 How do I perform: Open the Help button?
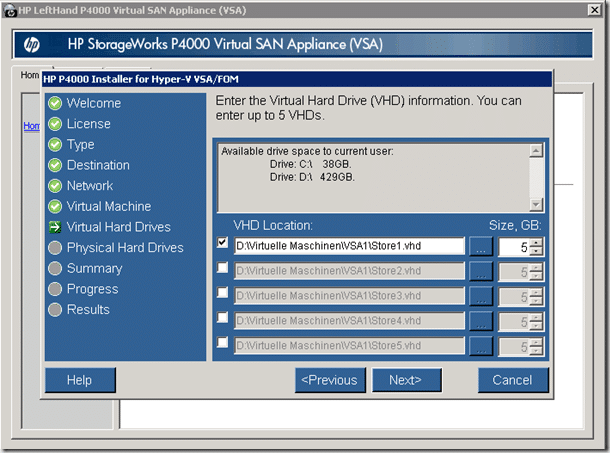(x=80, y=380)
